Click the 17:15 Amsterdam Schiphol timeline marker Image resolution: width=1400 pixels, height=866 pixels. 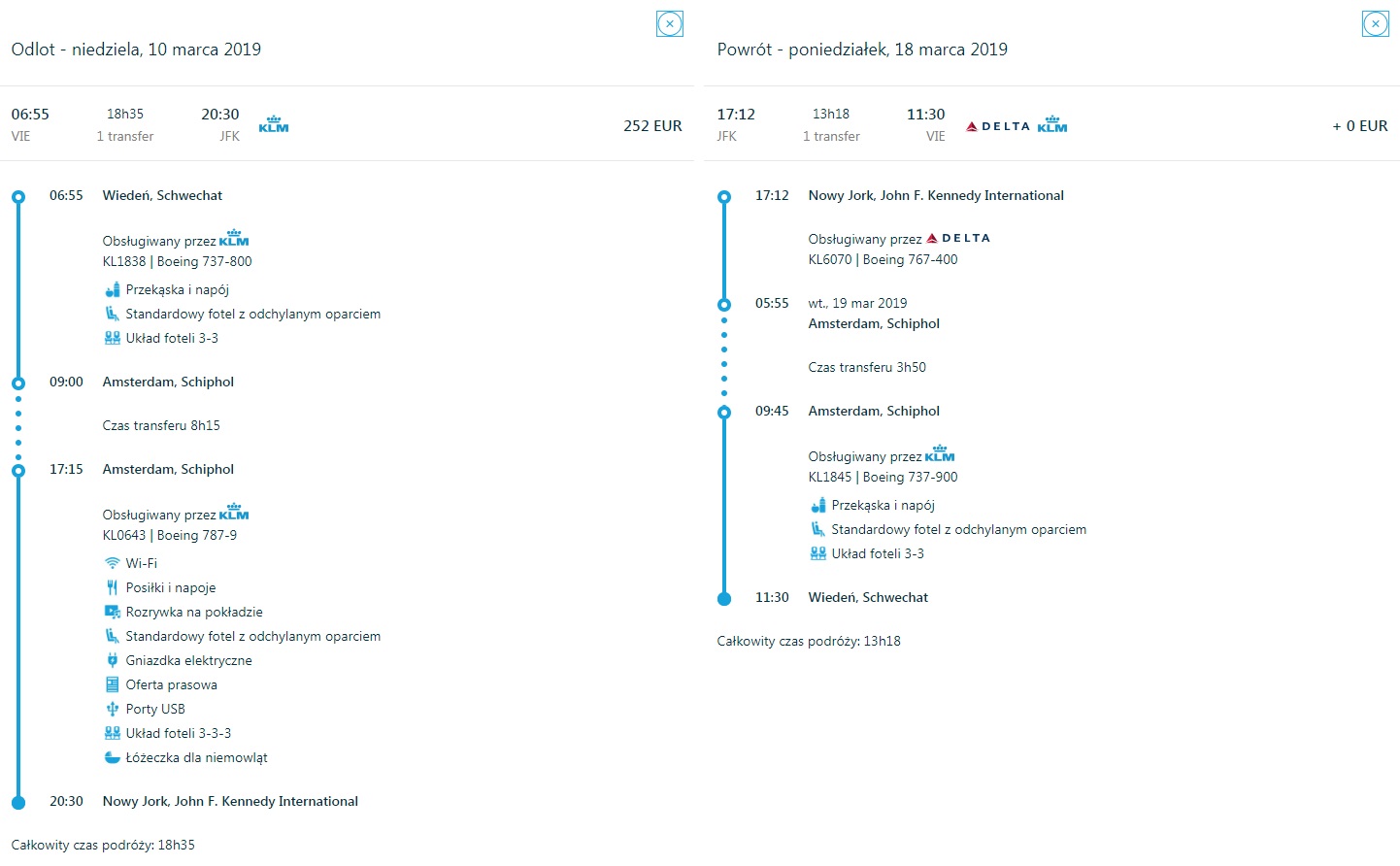click(18, 470)
